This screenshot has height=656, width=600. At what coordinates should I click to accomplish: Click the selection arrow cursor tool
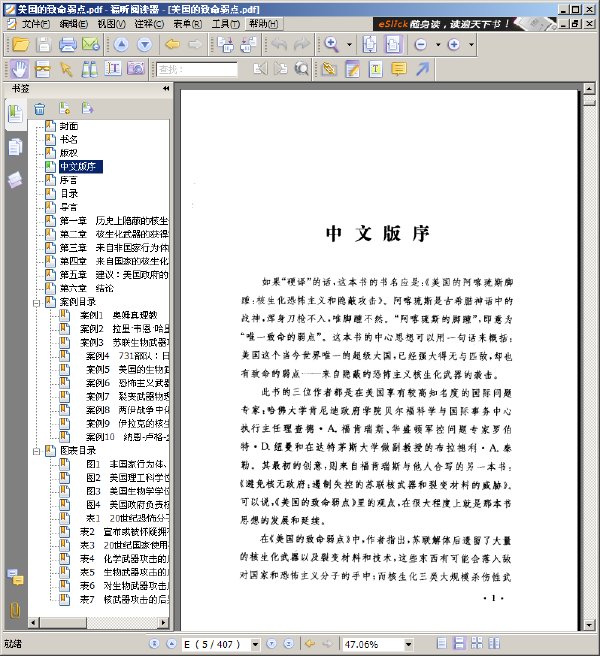pyautogui.click(x=66, y=69)
